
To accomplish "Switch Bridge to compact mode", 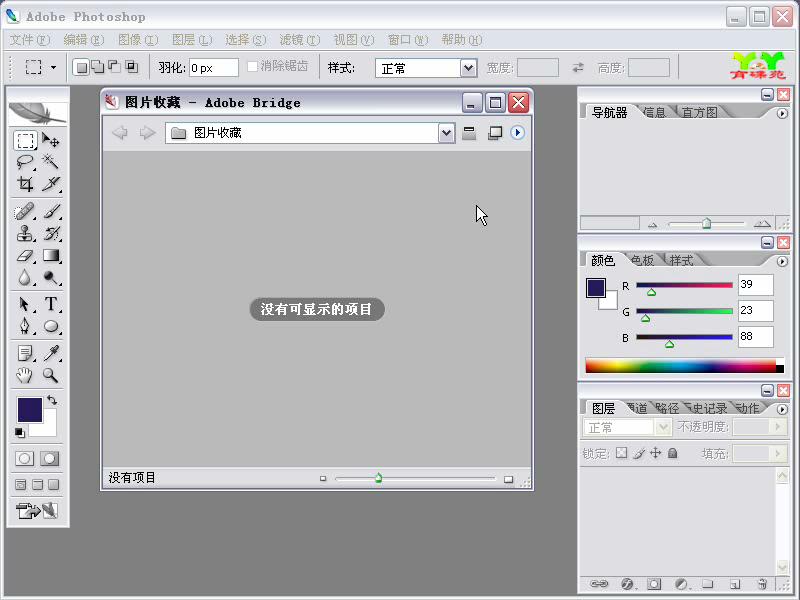I will [494, 133].
